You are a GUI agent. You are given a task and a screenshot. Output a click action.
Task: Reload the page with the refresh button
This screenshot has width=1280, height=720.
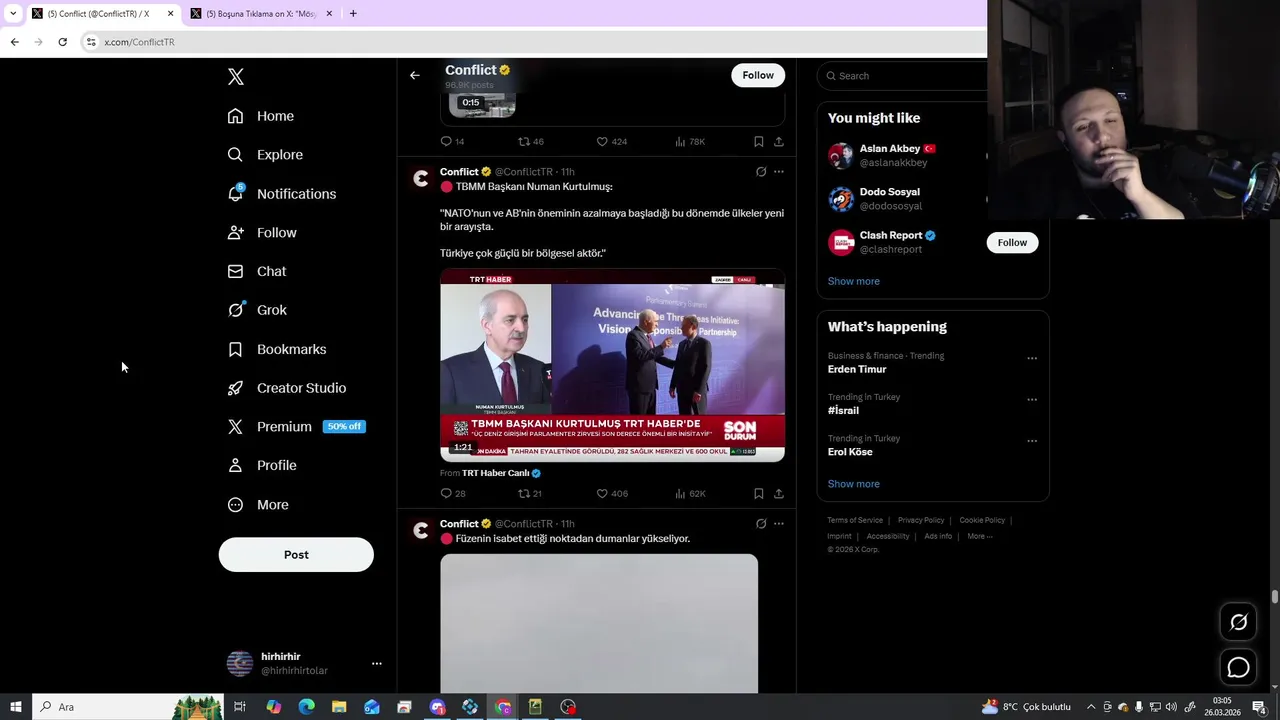tap(62, 42)
